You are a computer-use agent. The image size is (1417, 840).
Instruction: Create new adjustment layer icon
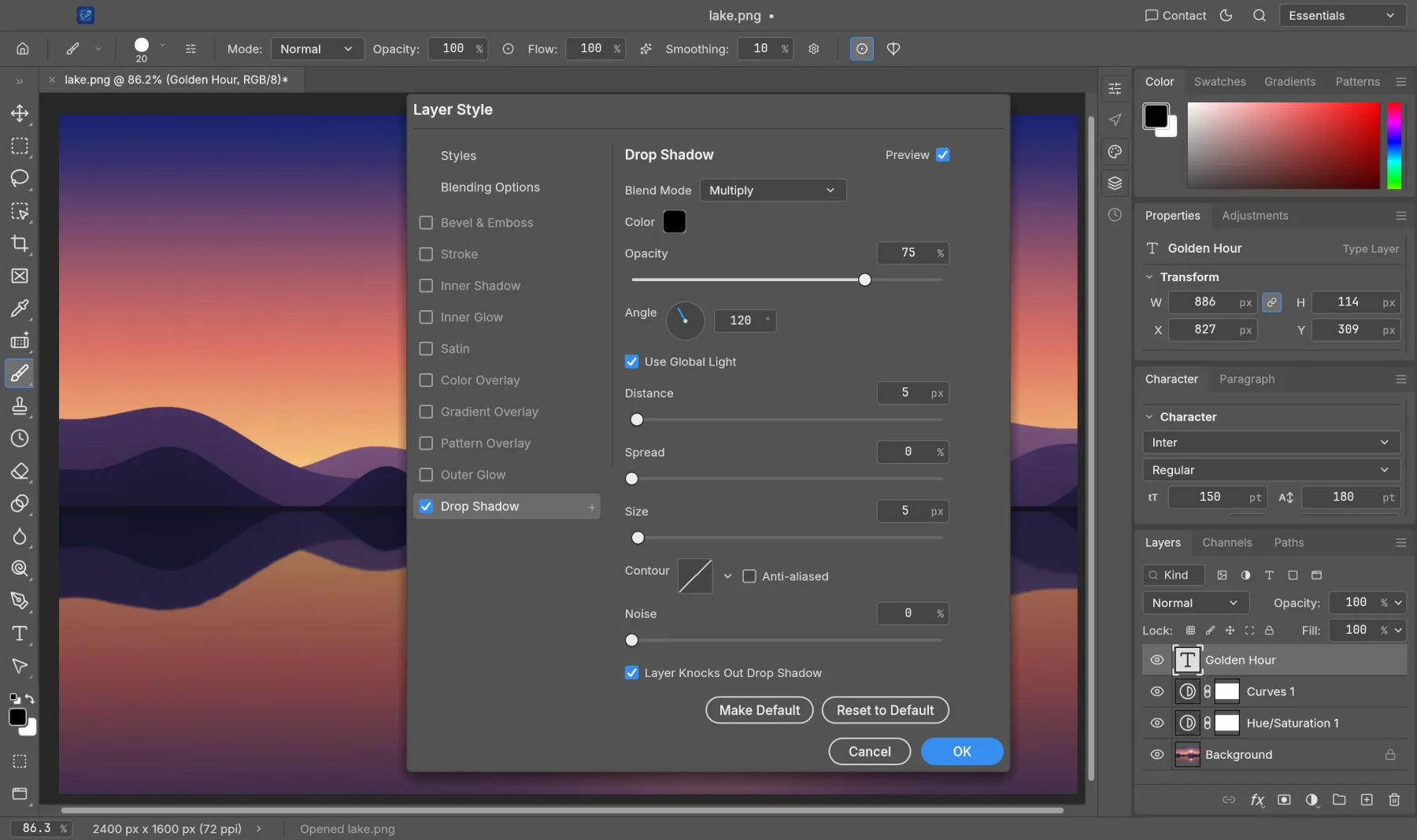1312,800
